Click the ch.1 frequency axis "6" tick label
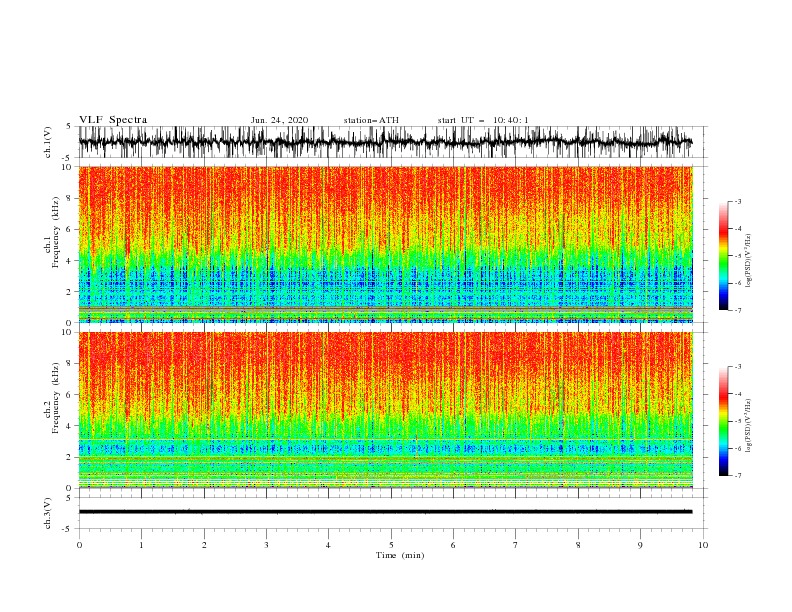792x612 pixels. click(x=70, y=230)
